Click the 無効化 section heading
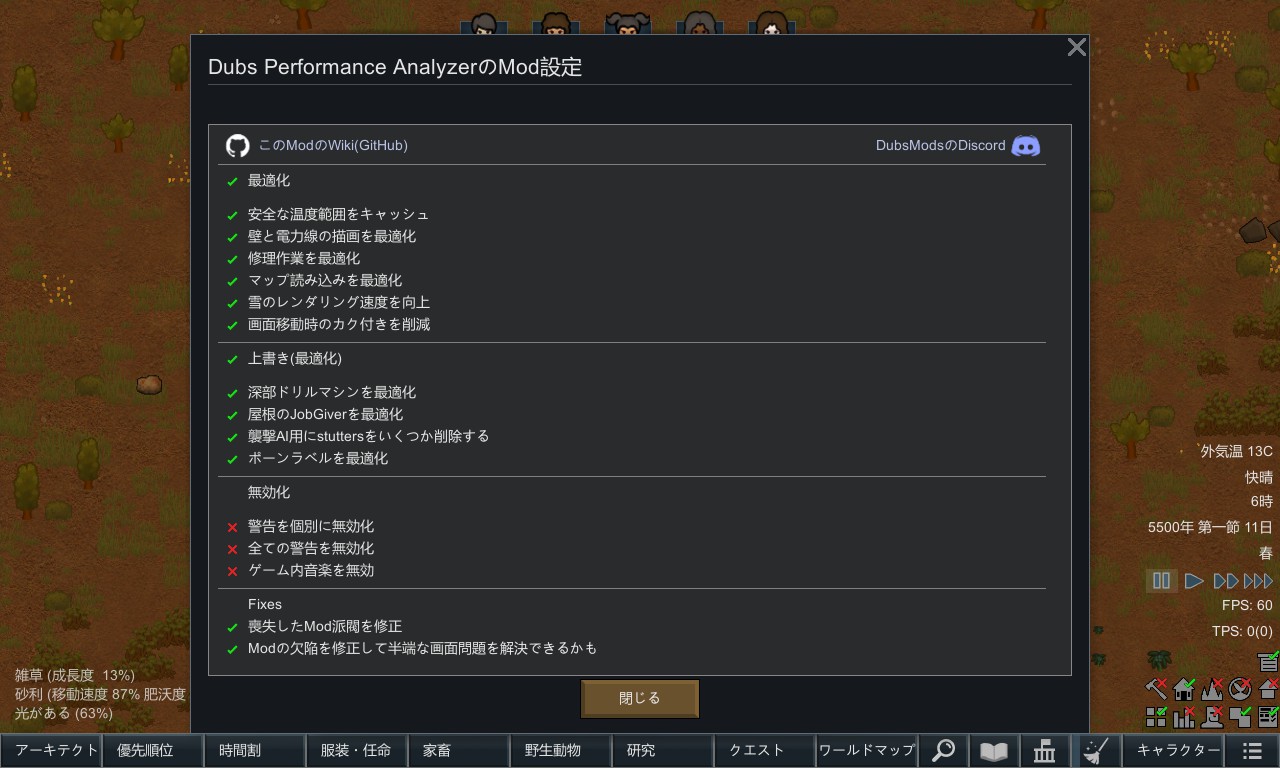Viewport: 1280px width, 768px height. point(269,492)
